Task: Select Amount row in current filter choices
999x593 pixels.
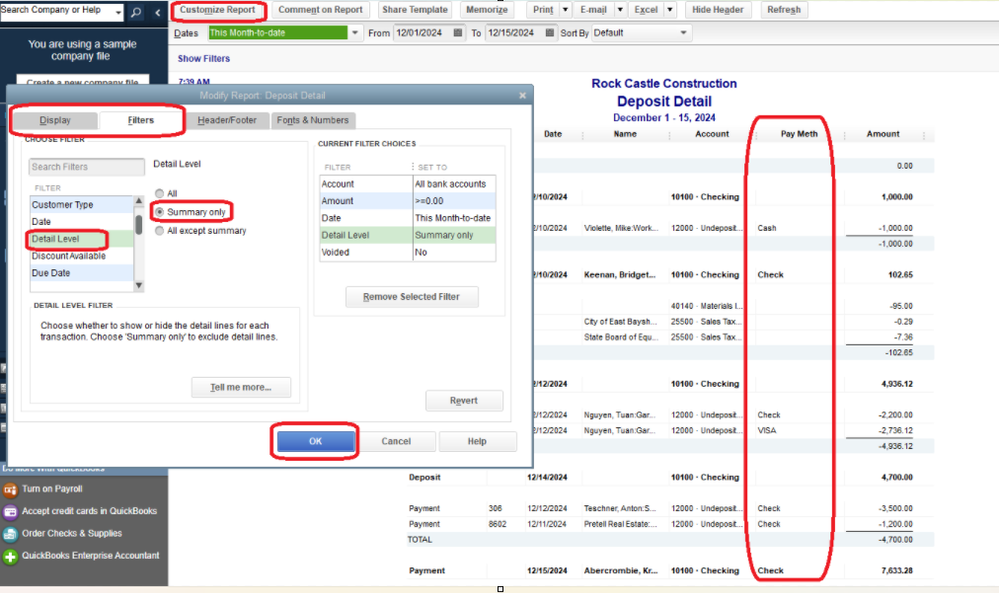Action: 408,201
